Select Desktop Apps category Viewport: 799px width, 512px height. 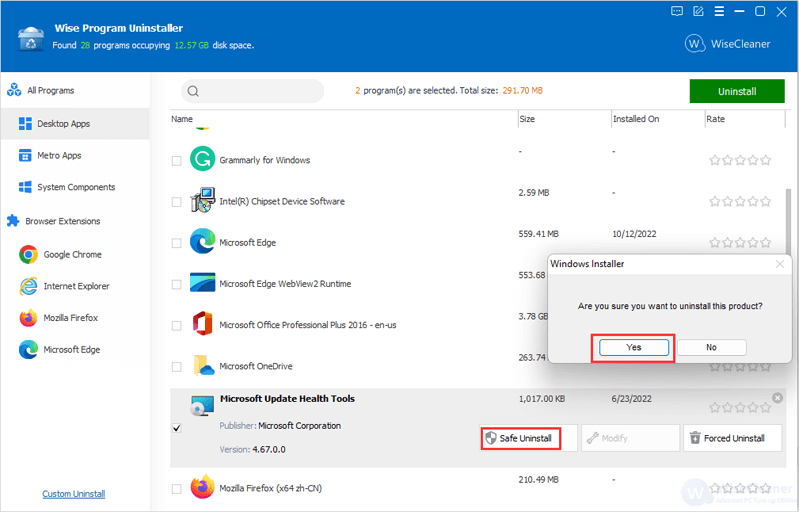pyautogui.click(x=75, y=124)
